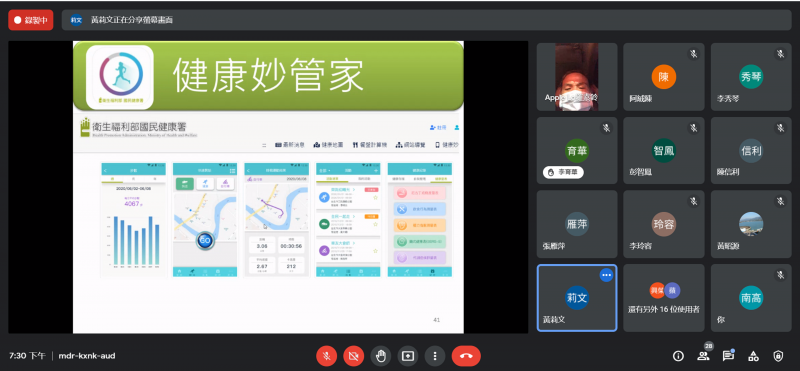Click the live video tile labeled Apple
800x371 pixels.
point(577,77)
